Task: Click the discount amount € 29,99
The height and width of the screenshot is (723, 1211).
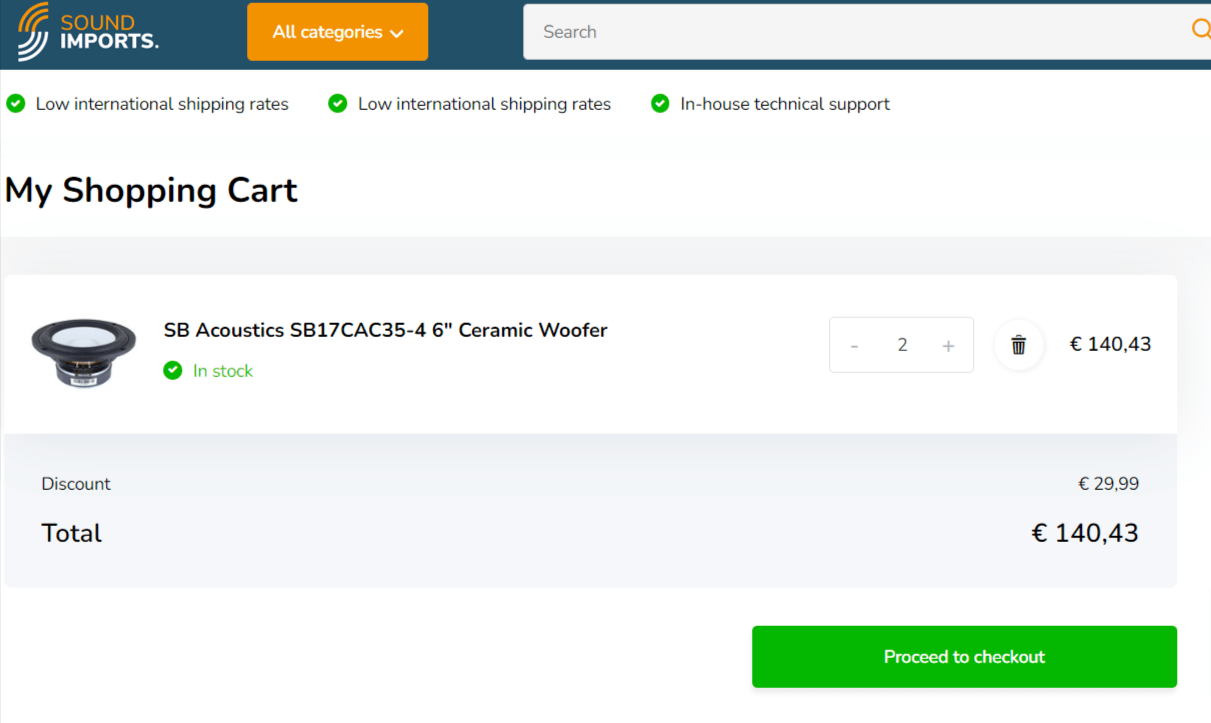Action: click(1108, 484)
